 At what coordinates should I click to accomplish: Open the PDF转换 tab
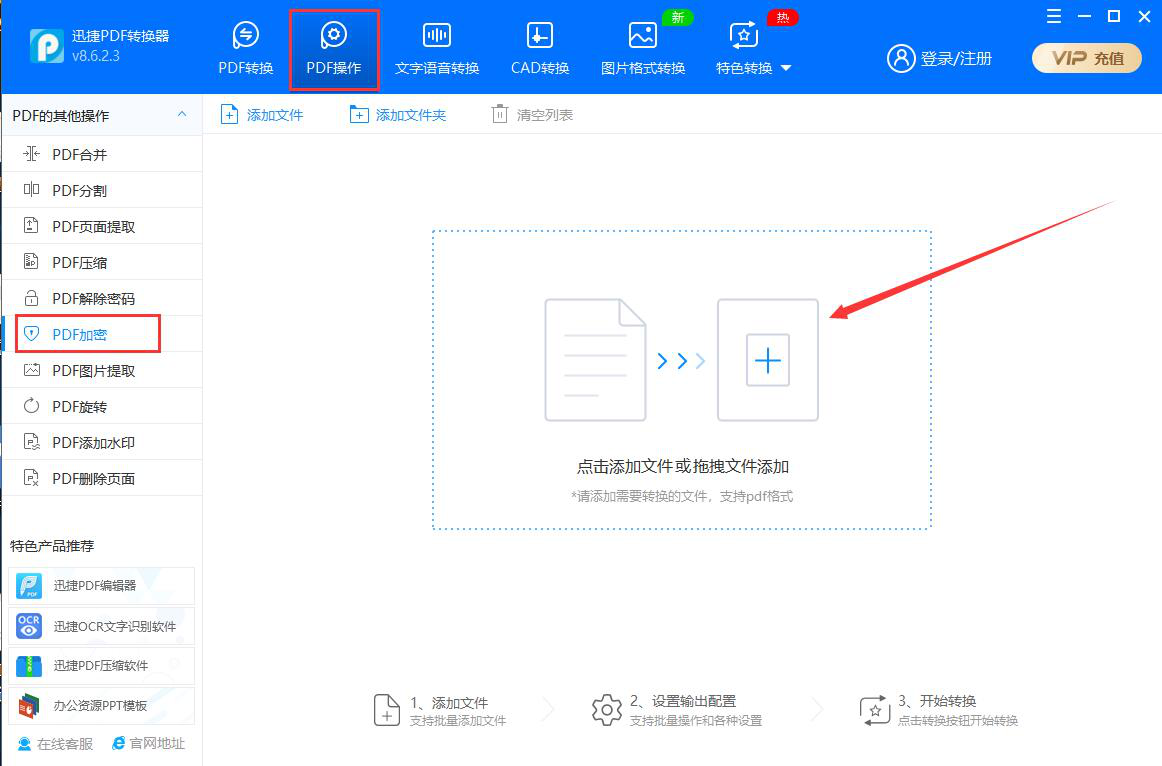(245, 49)
